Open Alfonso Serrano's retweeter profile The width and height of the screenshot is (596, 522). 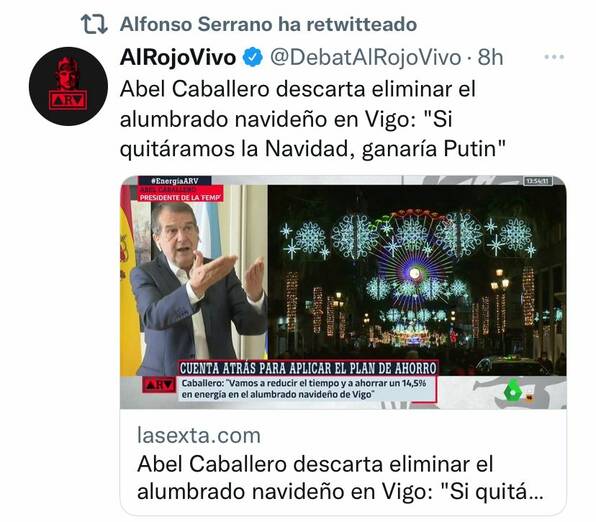(x=197, y=24)
